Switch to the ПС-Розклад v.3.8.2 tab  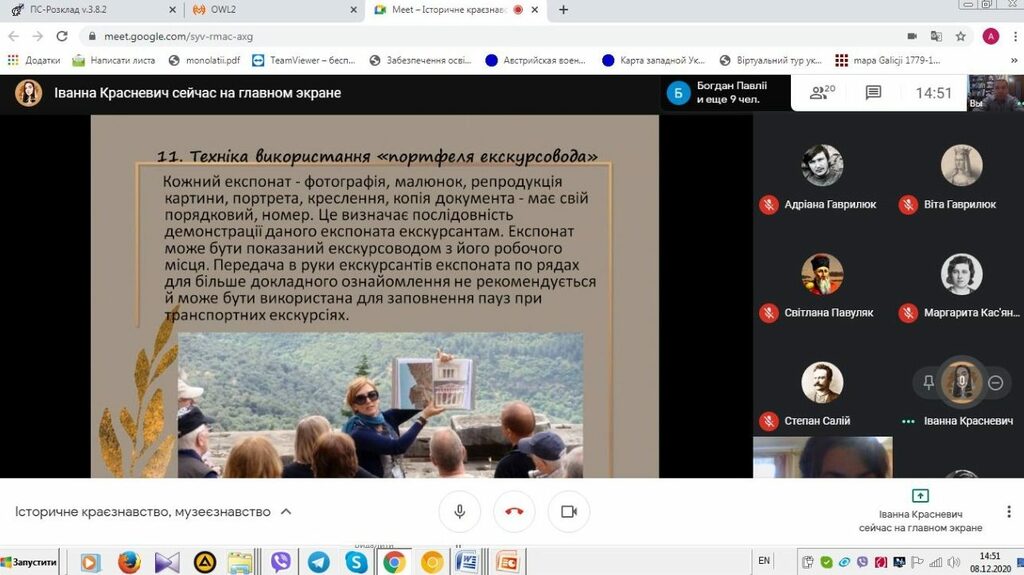click(x=88, y=10)
